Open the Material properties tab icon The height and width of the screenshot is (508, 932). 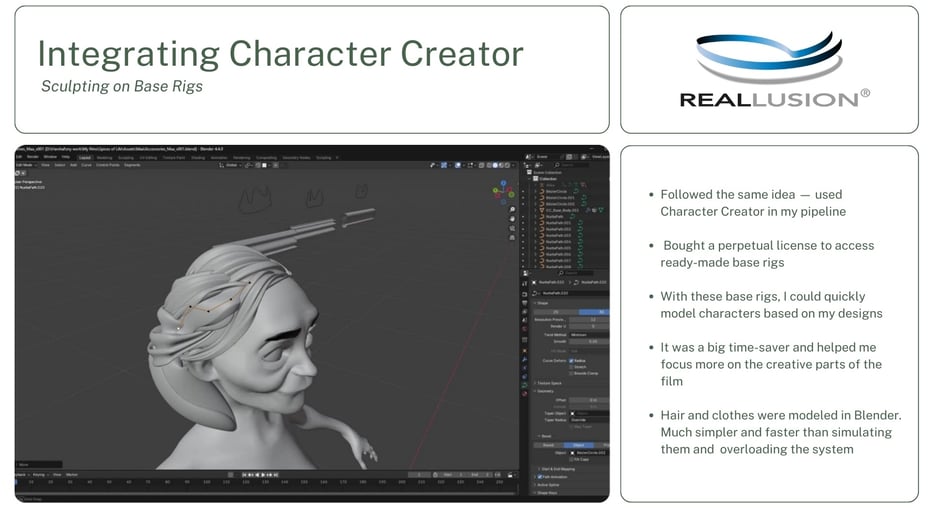[524, 393]
